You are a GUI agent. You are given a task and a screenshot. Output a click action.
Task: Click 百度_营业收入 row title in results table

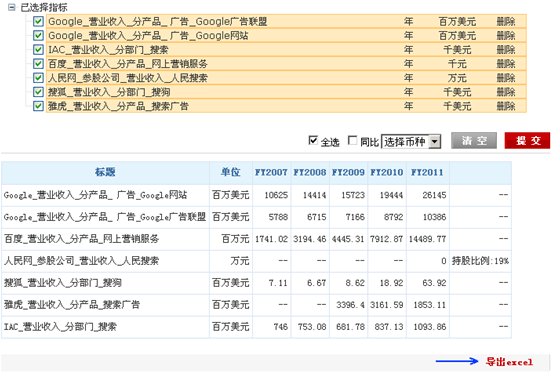81,239
